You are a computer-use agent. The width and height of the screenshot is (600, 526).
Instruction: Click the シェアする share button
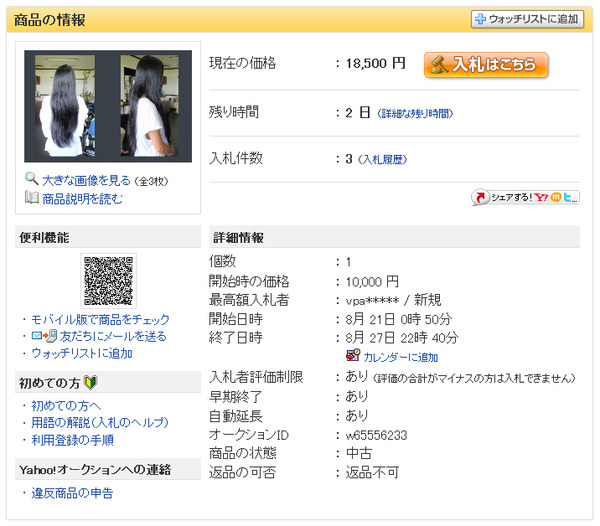(x=525, y=197)
